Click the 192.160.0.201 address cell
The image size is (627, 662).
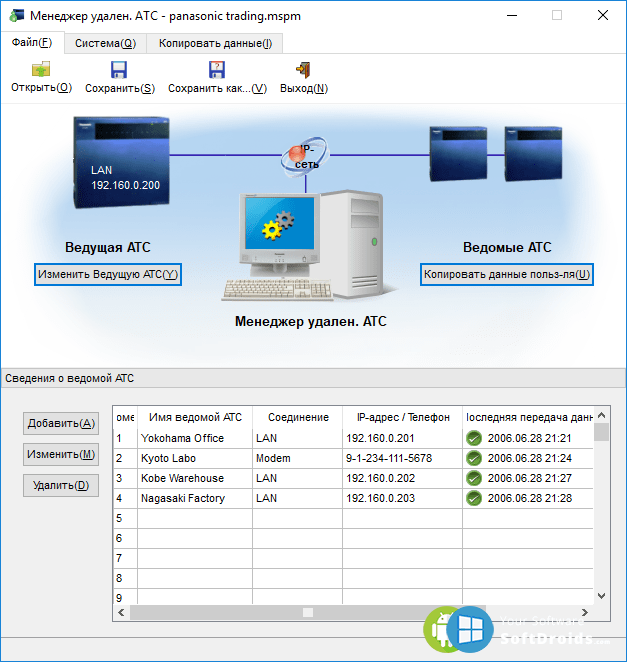pyautogui.click(x=403, y=438)
